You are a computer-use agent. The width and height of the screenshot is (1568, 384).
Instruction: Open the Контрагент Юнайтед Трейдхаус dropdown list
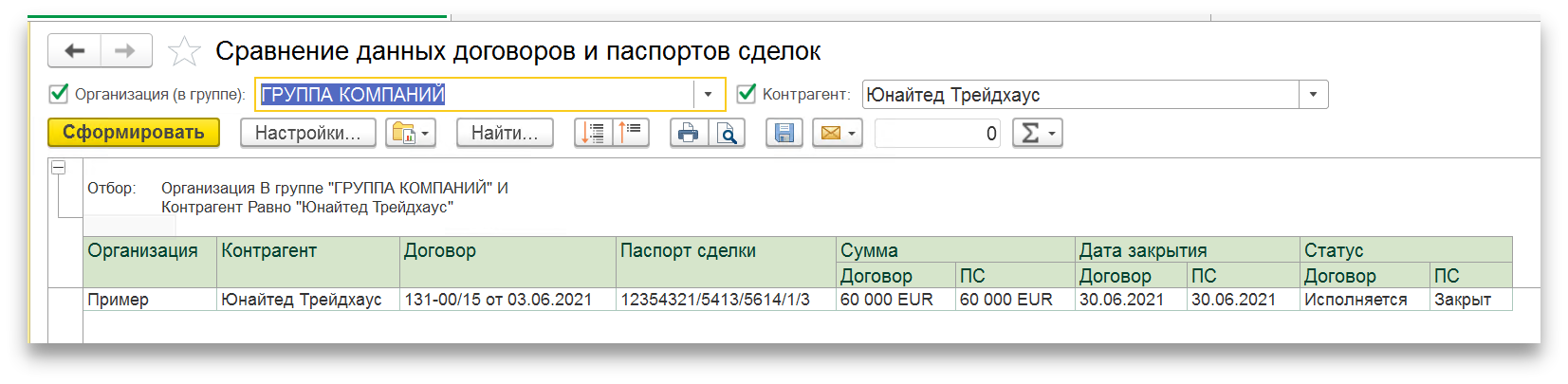(1313, 95)
